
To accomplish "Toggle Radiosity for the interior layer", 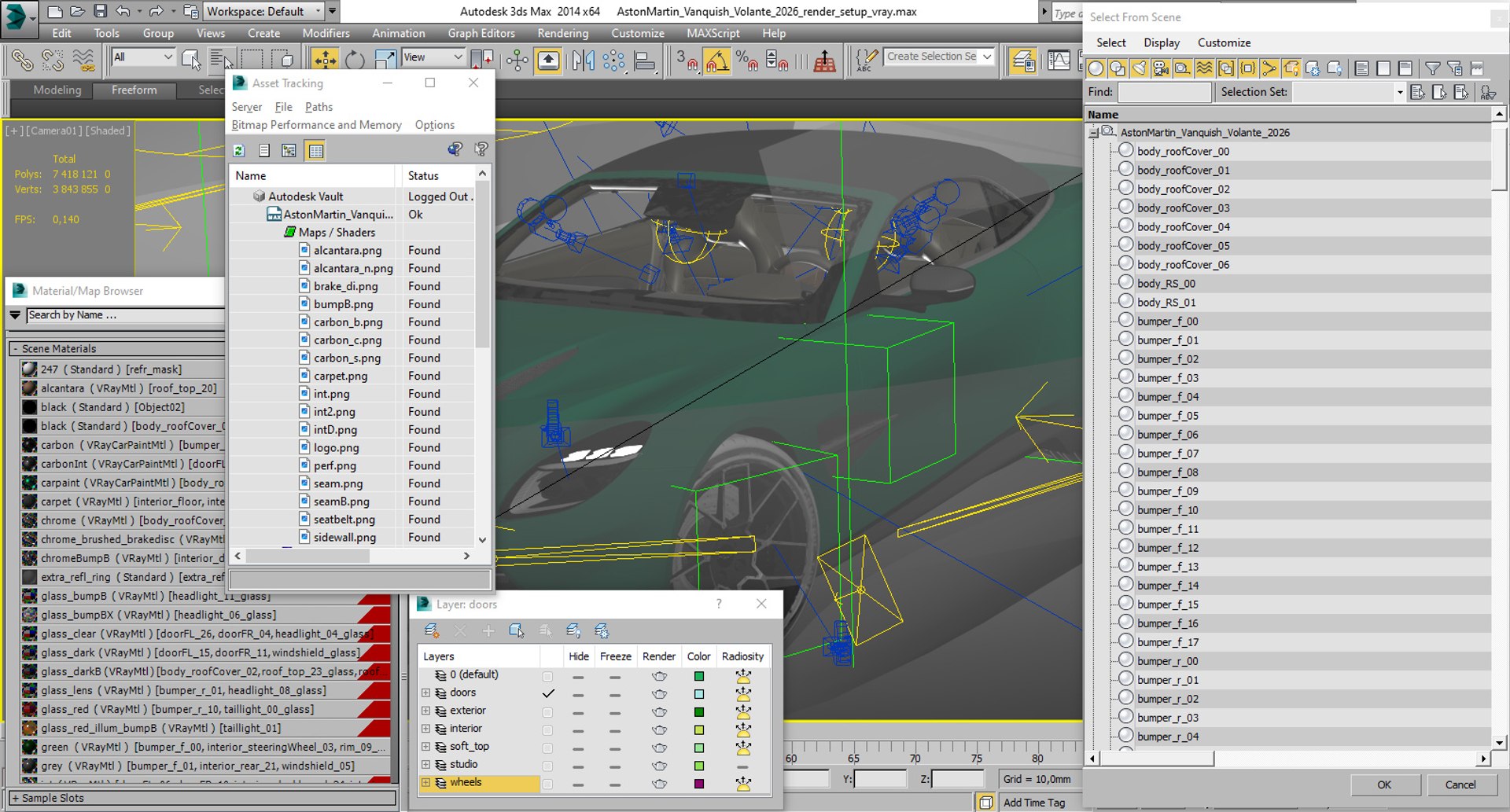I will click(x=742, y=729).
